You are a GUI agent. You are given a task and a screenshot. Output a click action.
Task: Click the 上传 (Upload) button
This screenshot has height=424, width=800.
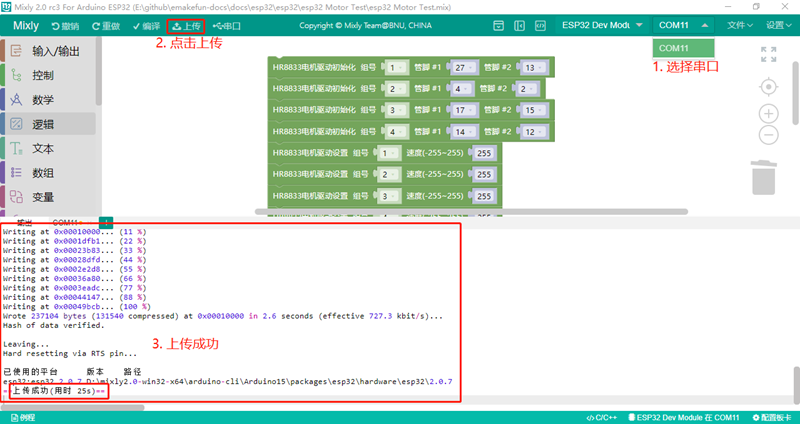click(x=186, y=25)
